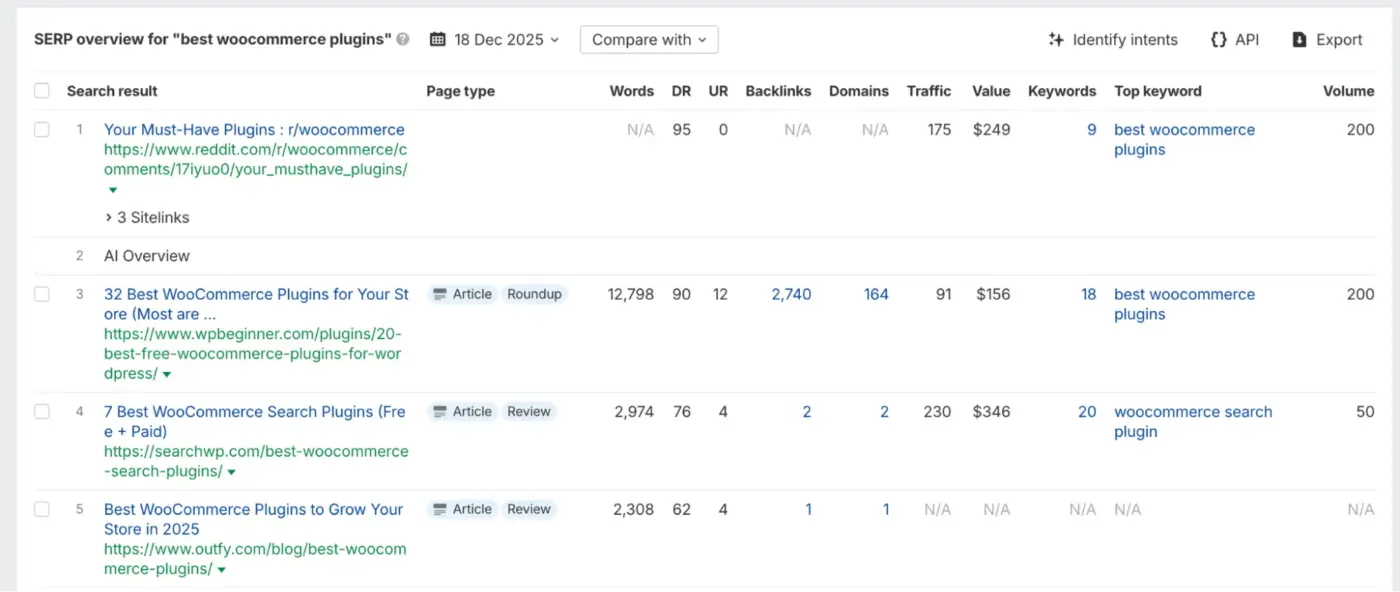Screen dimensions: 1400x592
Task: Sort by the Backlinks column header
Action: pos(778,91)
